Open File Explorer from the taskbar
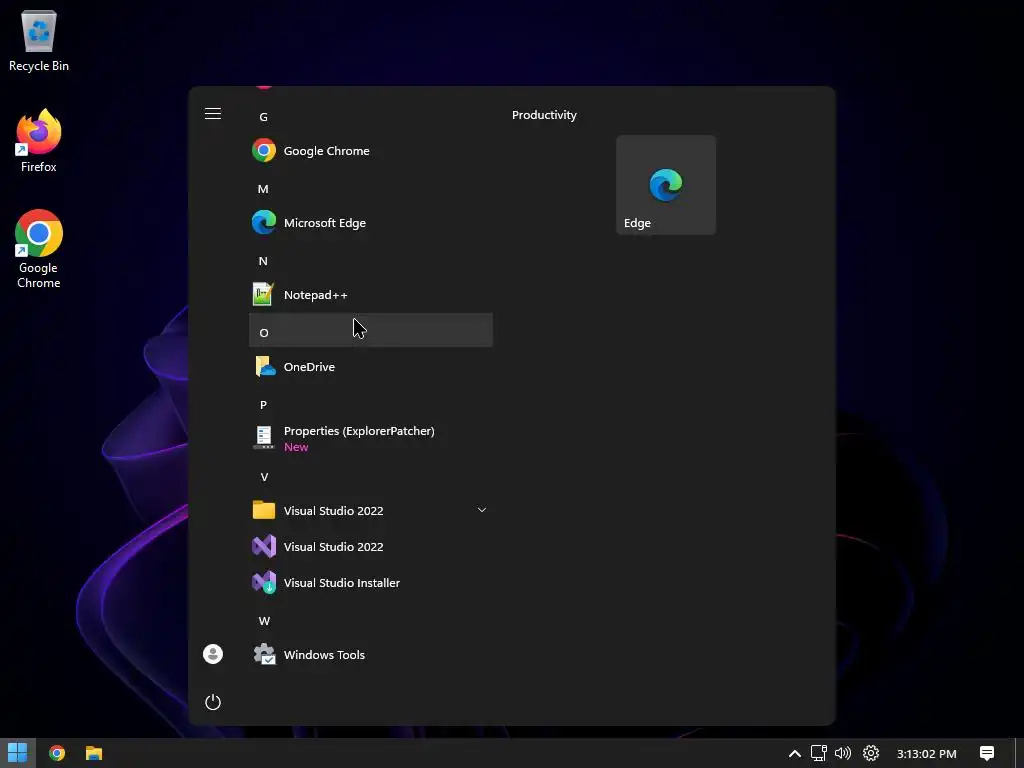Viewport: 1024px width, 768px height. click(x=94, y=753)
